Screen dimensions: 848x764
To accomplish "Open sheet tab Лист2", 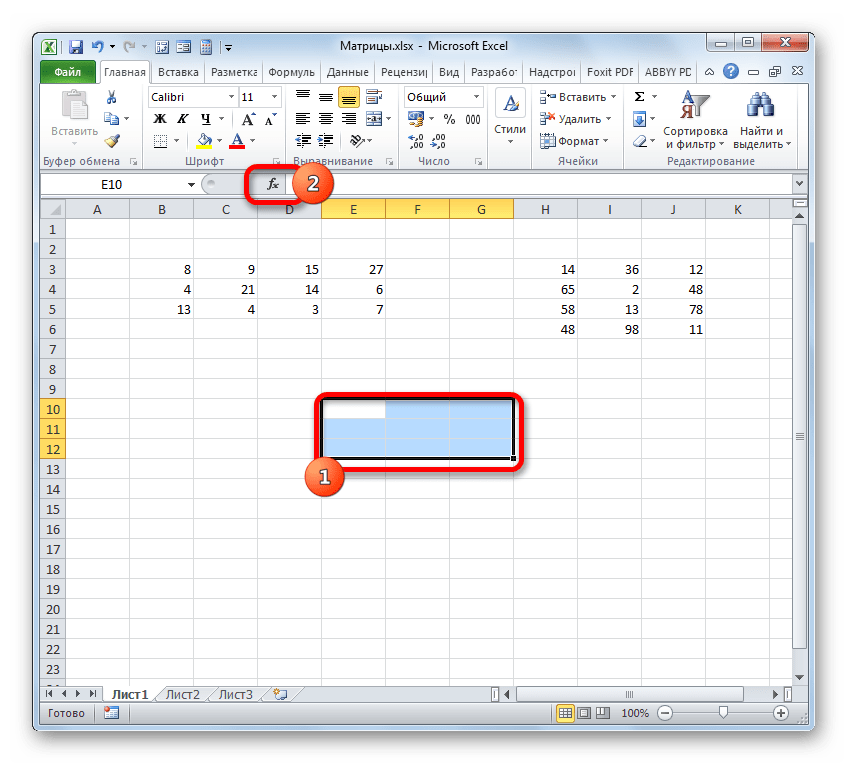I will 183,694.
